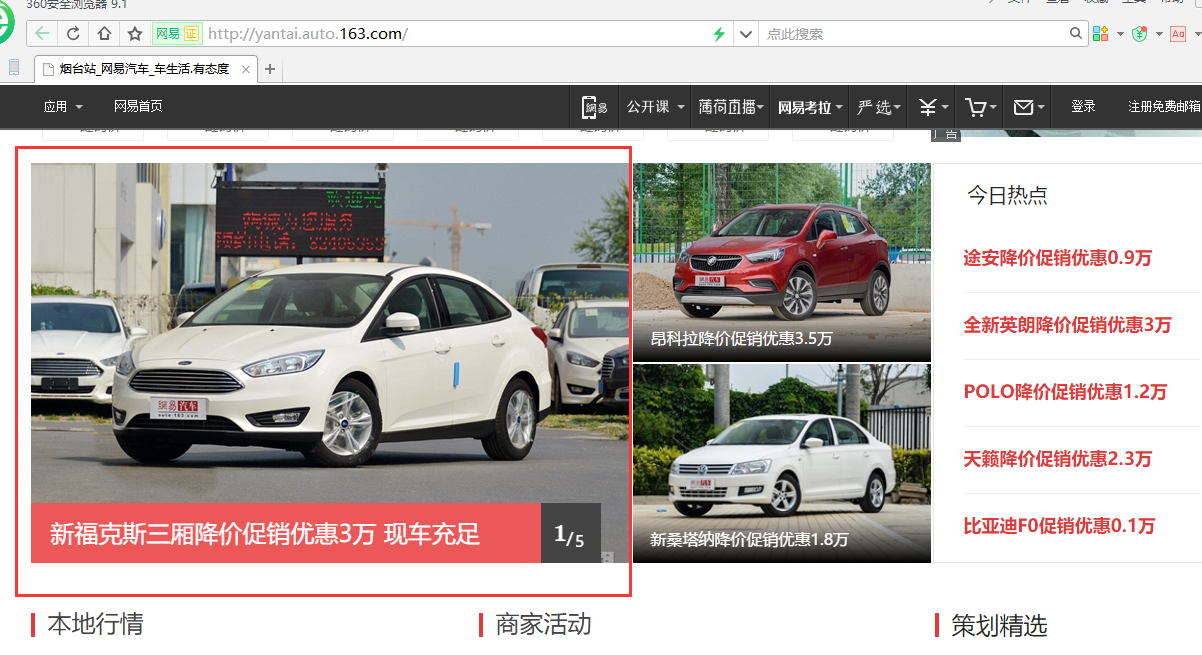Screen dimensions: 1202x655
Task: Open a new tab with the plus button
Action: pos(269,69)
